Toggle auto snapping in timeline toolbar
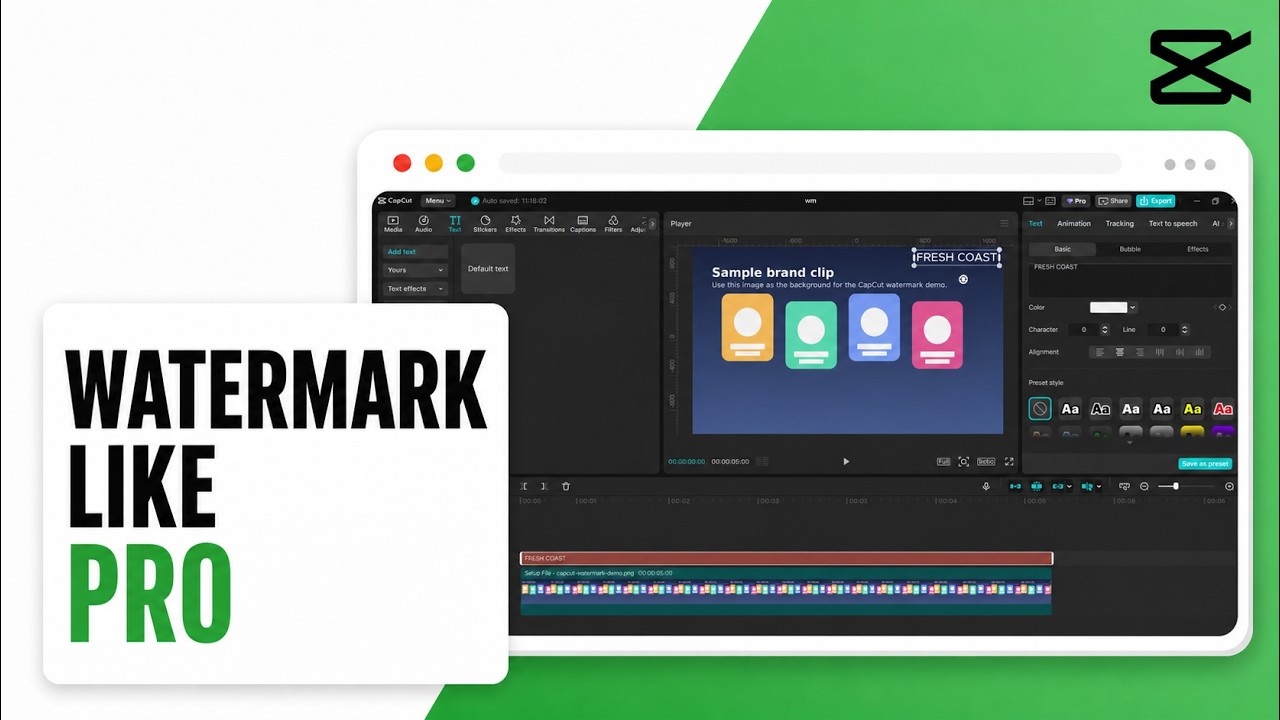1280x720 pixels. [1037, 486]
